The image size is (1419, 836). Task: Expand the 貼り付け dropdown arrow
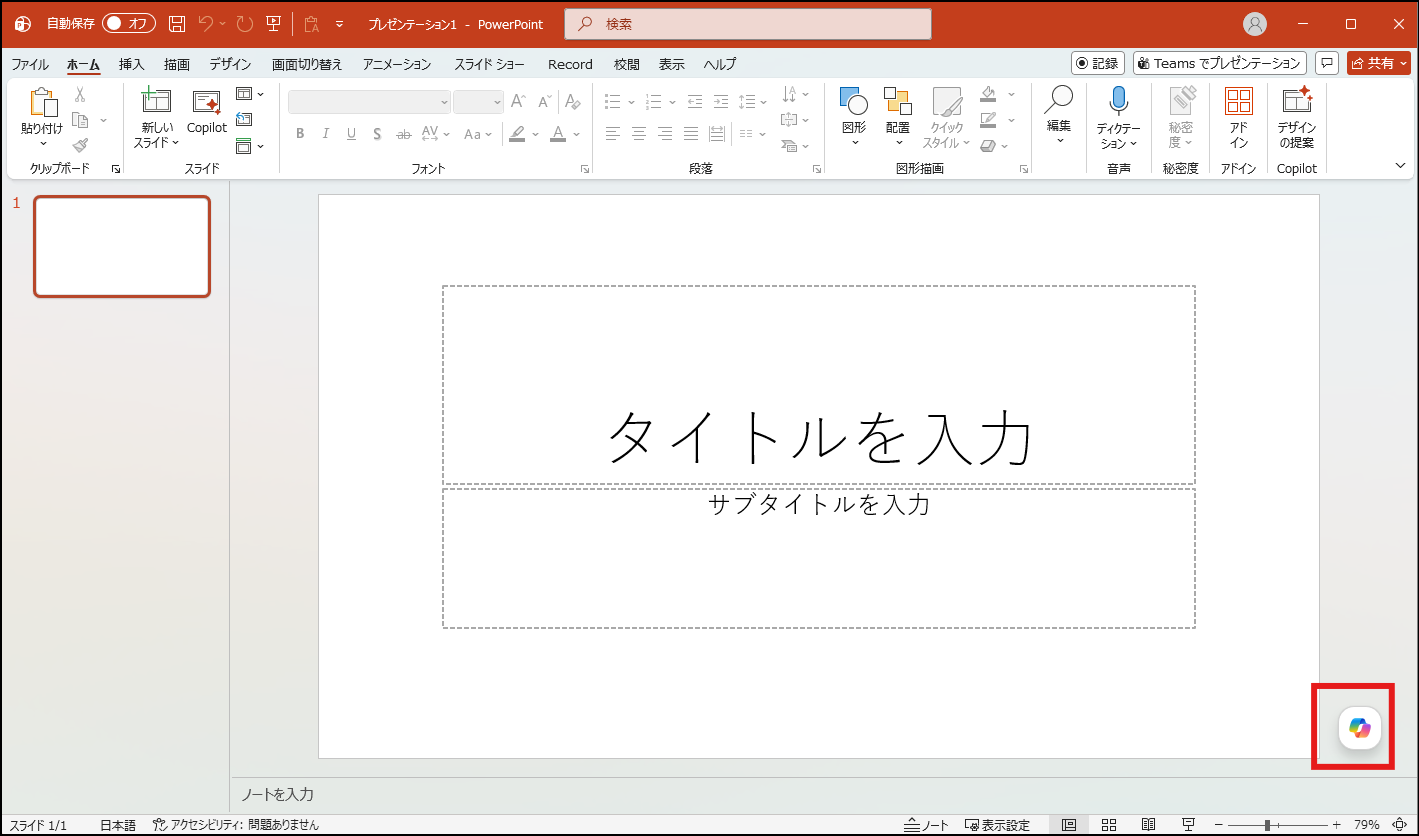(x=42, y=143)
